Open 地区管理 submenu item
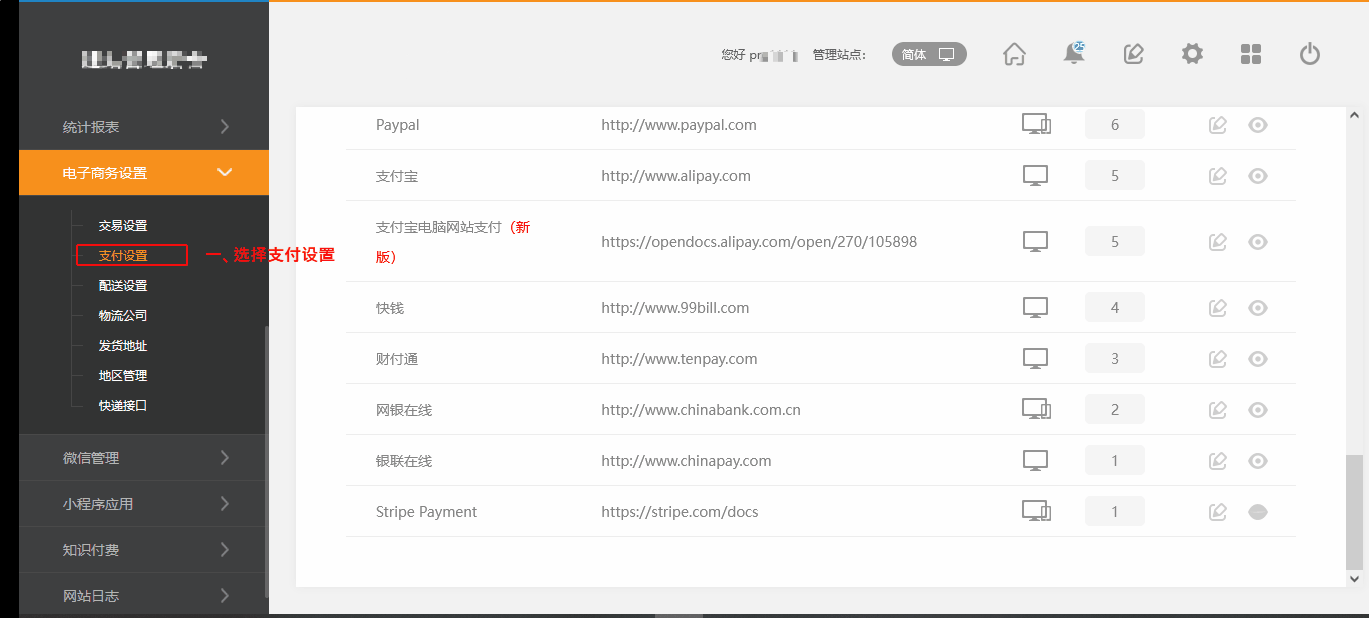The height and width of the screenshot is (618, 1369). (x=123, y=376)
